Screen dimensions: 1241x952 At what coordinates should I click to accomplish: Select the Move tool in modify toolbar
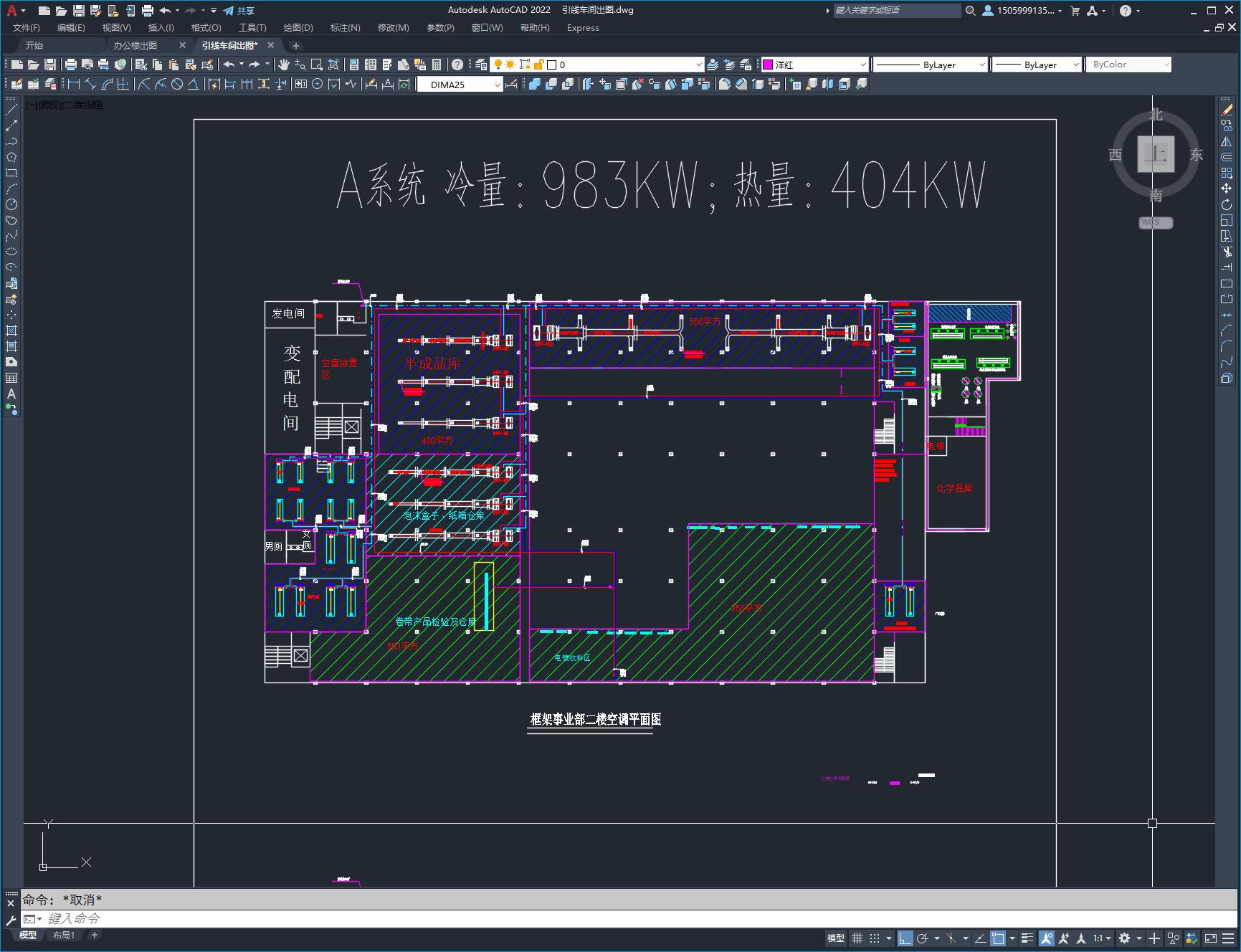pyautogui.click(x=1227, y=189)
